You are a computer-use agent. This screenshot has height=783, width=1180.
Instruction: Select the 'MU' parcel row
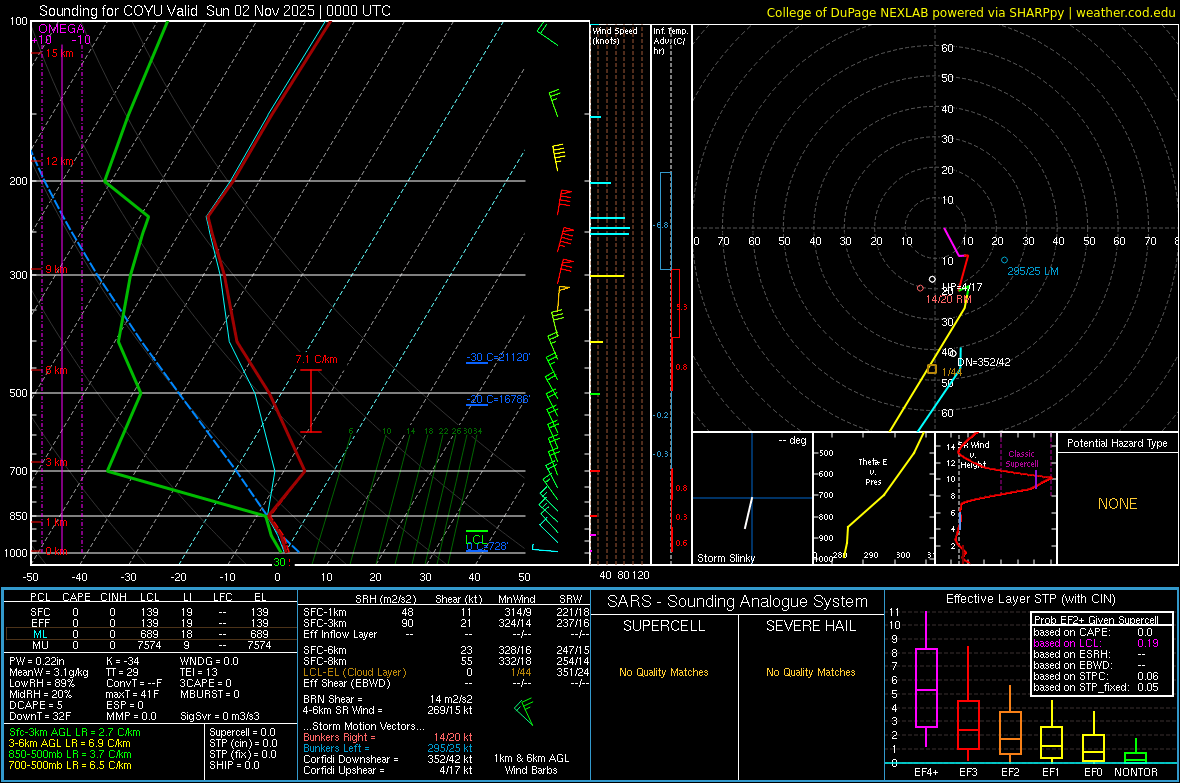click(x=150, y=645)
